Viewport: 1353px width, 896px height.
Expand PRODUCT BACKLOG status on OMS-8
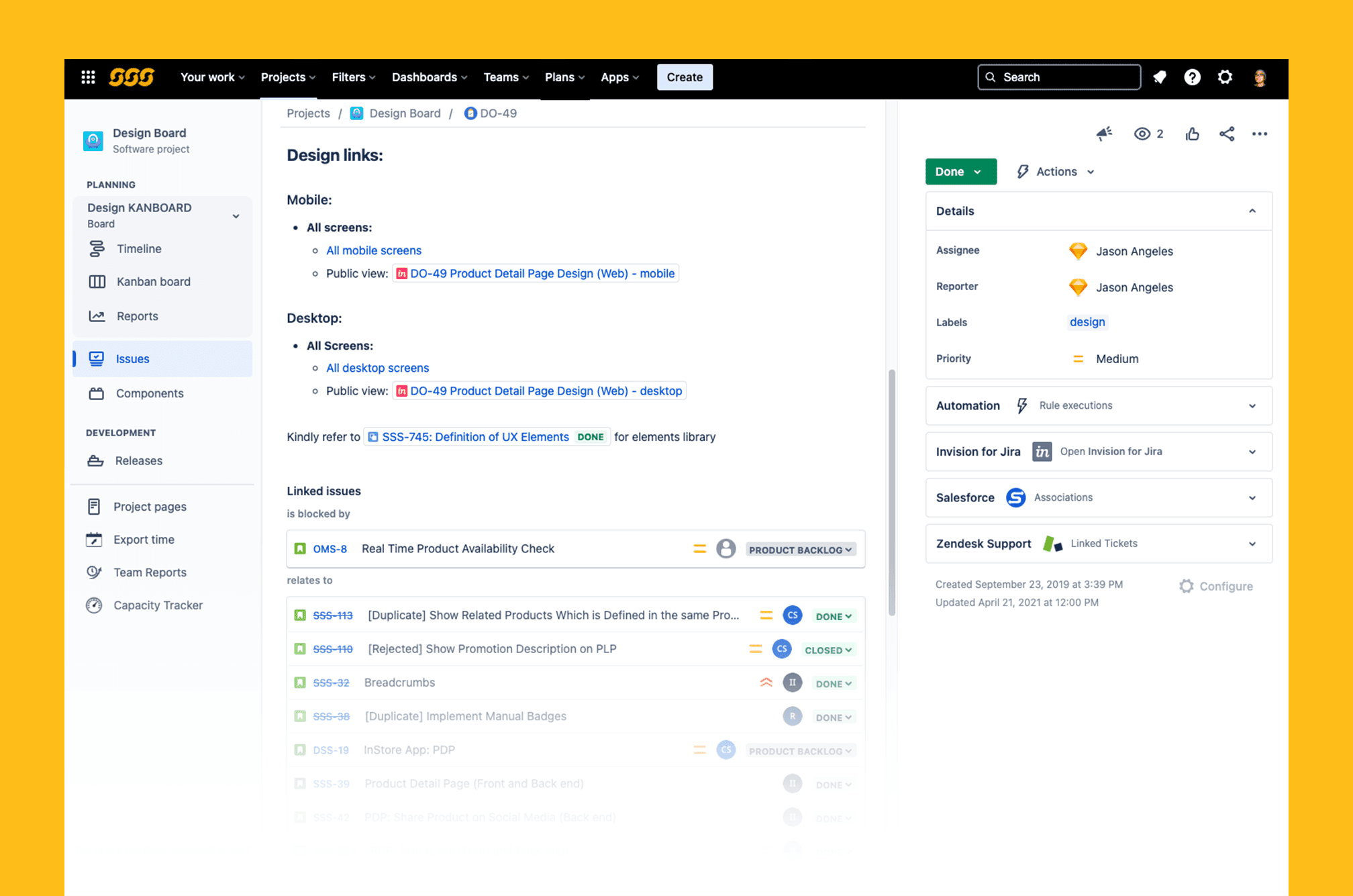click(x=801, y=549)
